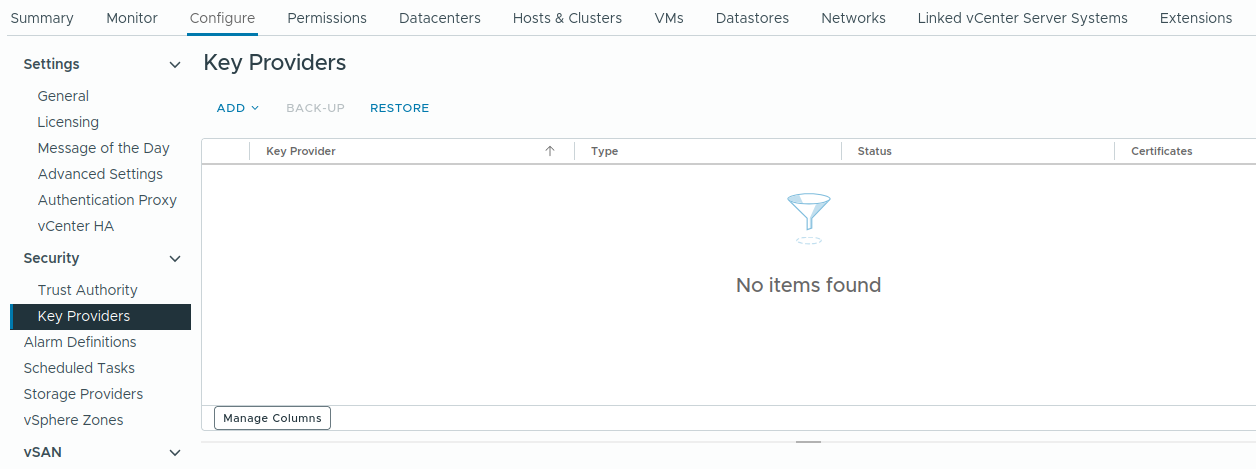Open vSphere Zones

(x=74, y=420)
